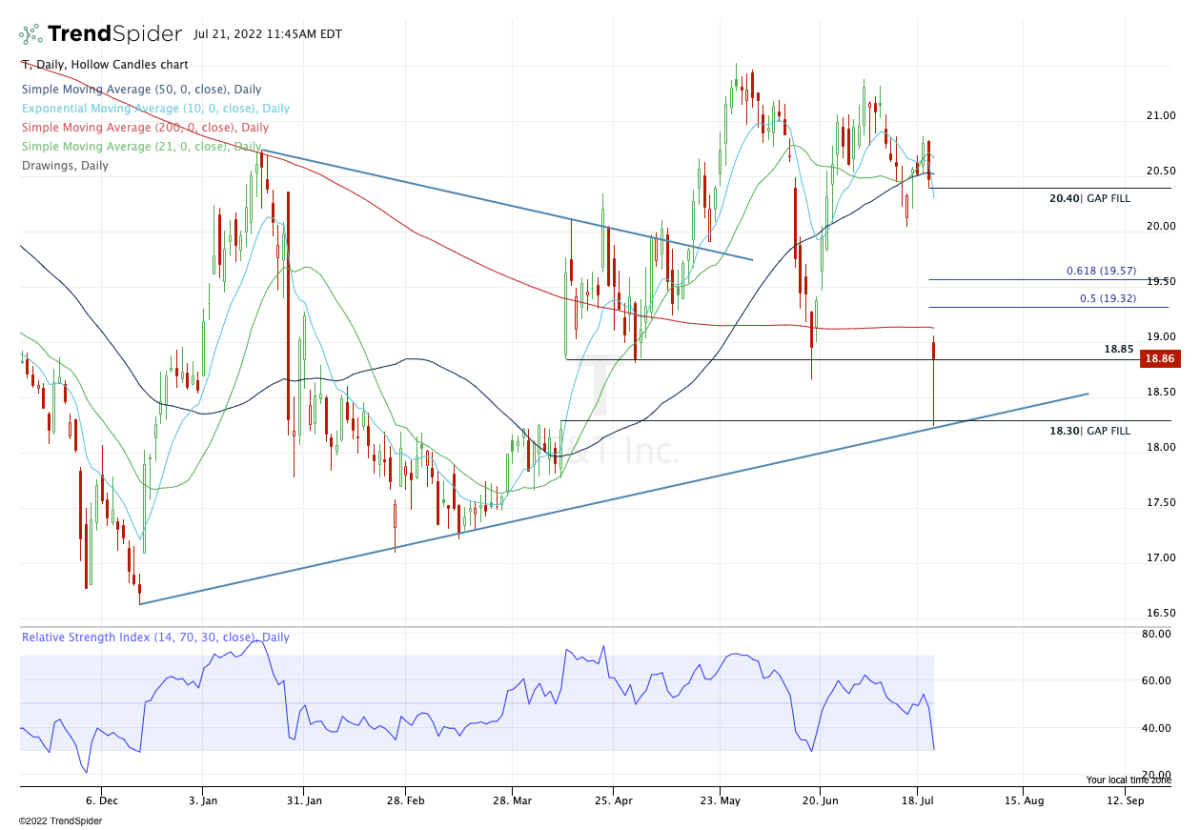The height and width of the screenshot is (830, 1200).
Task: Click the '20. Jun' date axis label
Action: (x=820, y=801)
